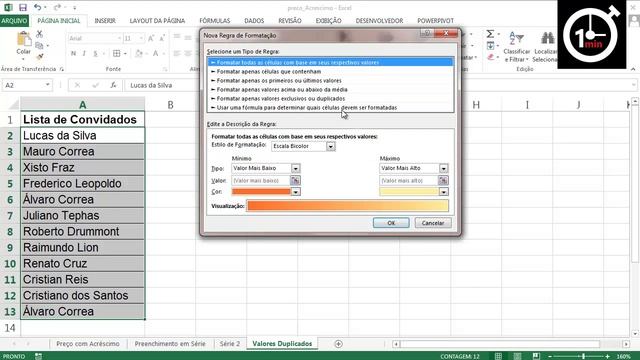Screen dimensions: 640x360
Task: Open the font size 11 dropdown
Action: point(141,38)
